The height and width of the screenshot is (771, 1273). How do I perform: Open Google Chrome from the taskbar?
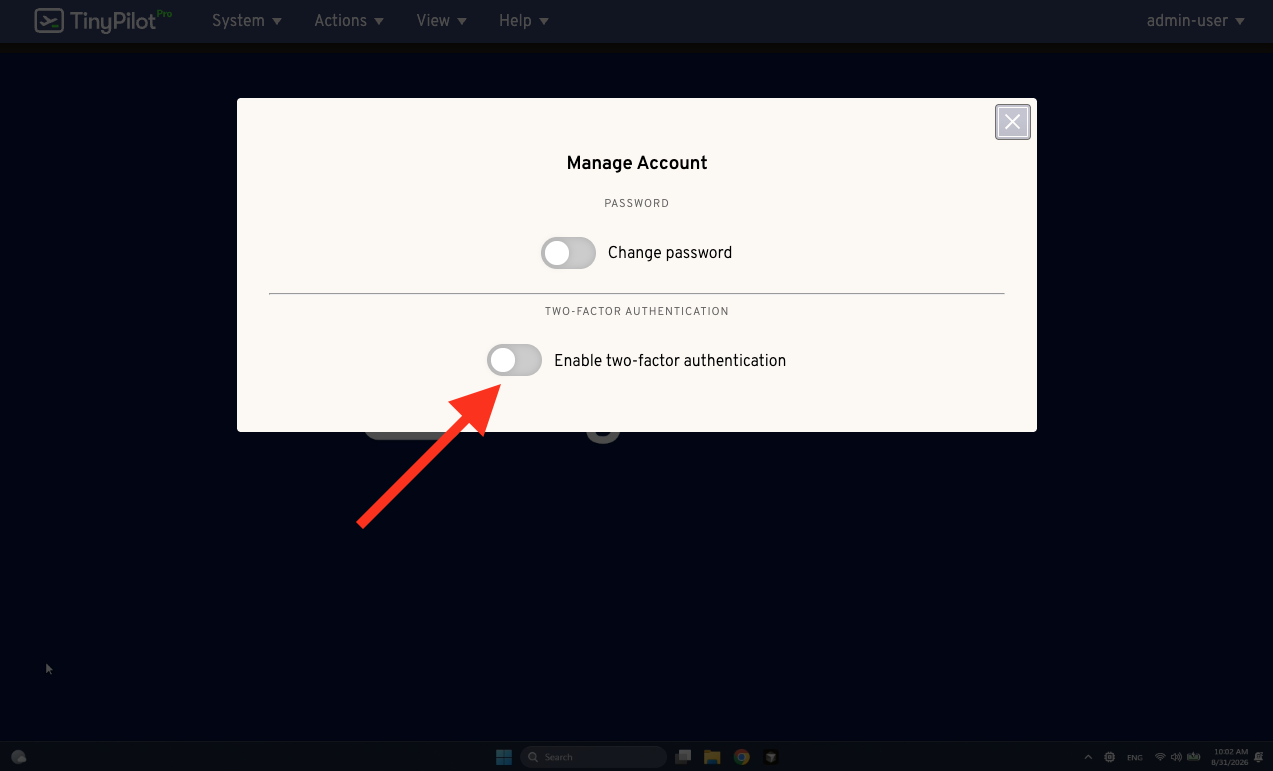(741, 757)
